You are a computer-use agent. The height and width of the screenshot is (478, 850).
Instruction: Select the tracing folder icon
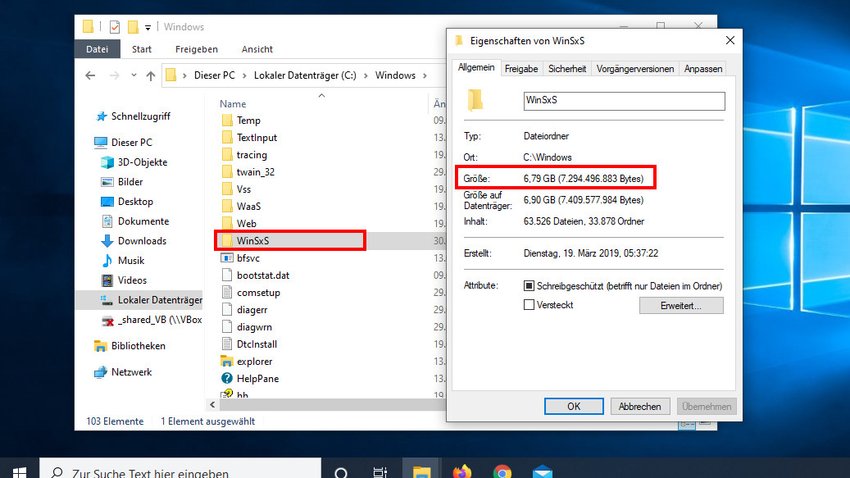(x=227, y=154)
